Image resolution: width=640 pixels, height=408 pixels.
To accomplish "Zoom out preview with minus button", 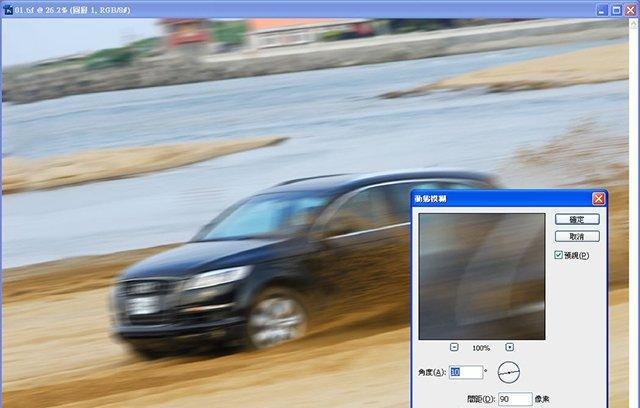I will pyautogui.click(x=454, y=347).
